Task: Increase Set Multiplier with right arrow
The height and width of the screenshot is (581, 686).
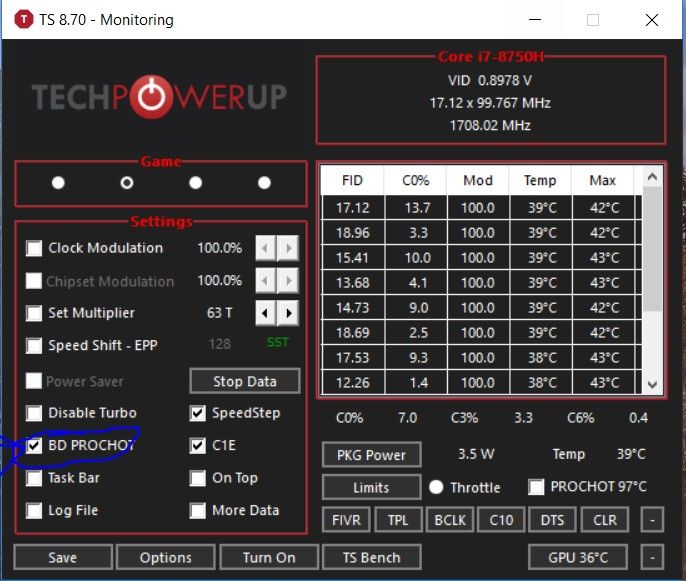Action: tap(288, 313)
